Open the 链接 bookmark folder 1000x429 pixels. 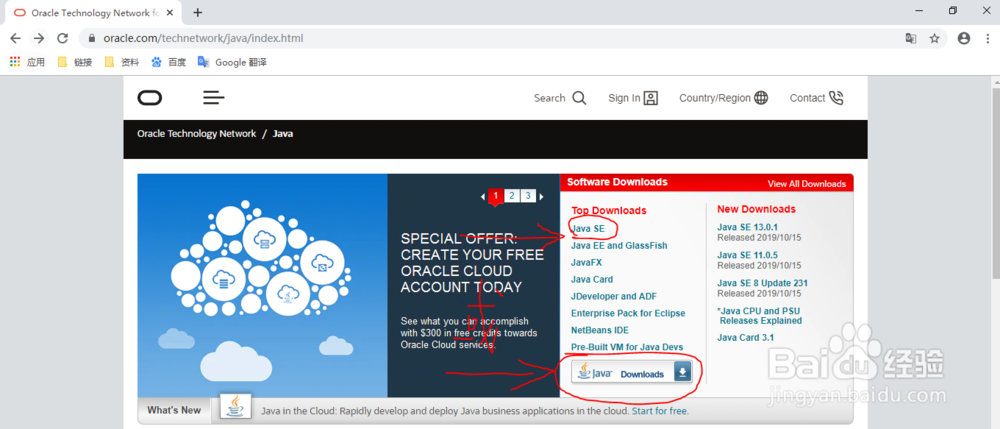click(x=75, y=62)
